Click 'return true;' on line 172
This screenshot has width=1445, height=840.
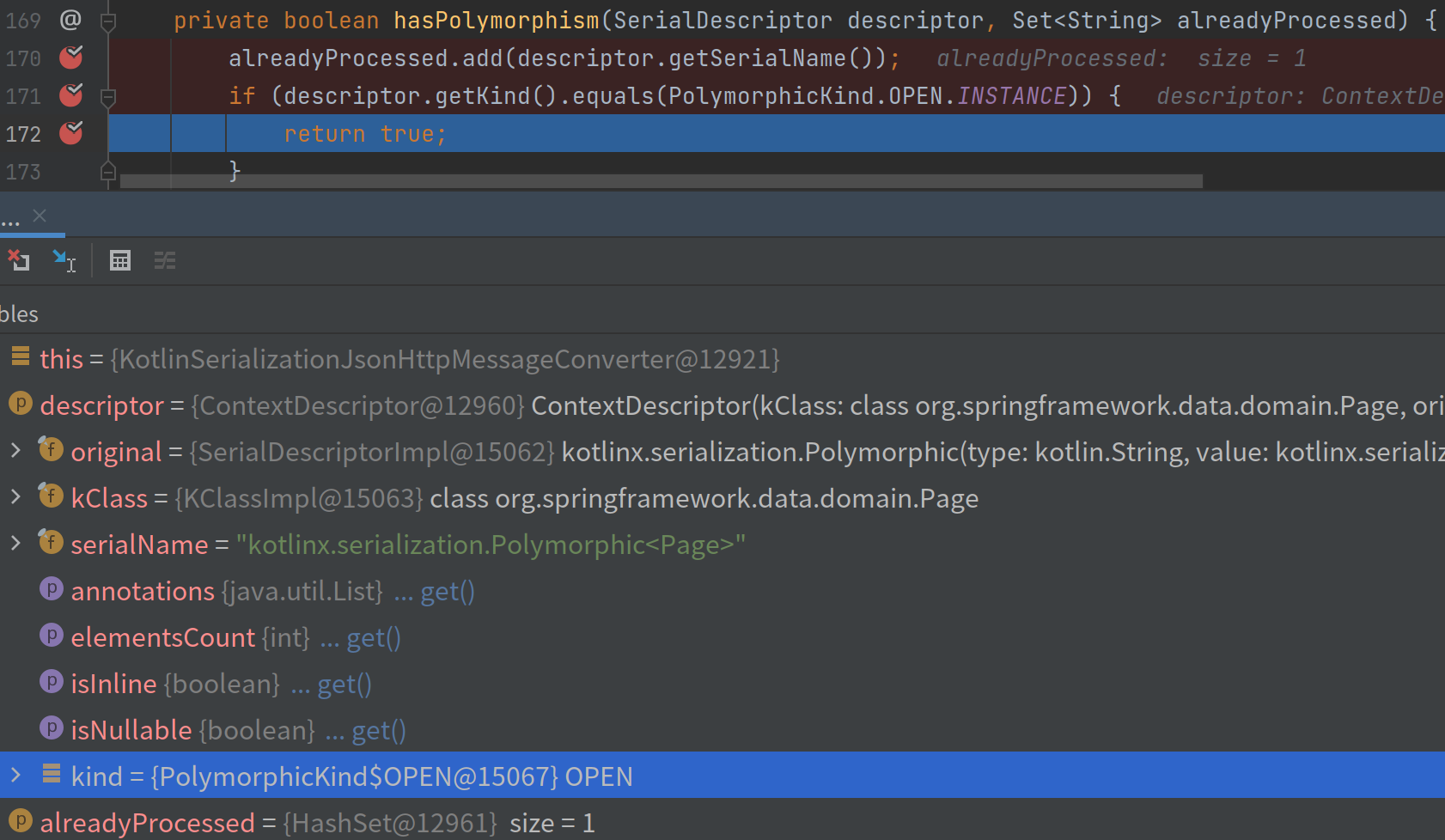click(x=365, y=134)
